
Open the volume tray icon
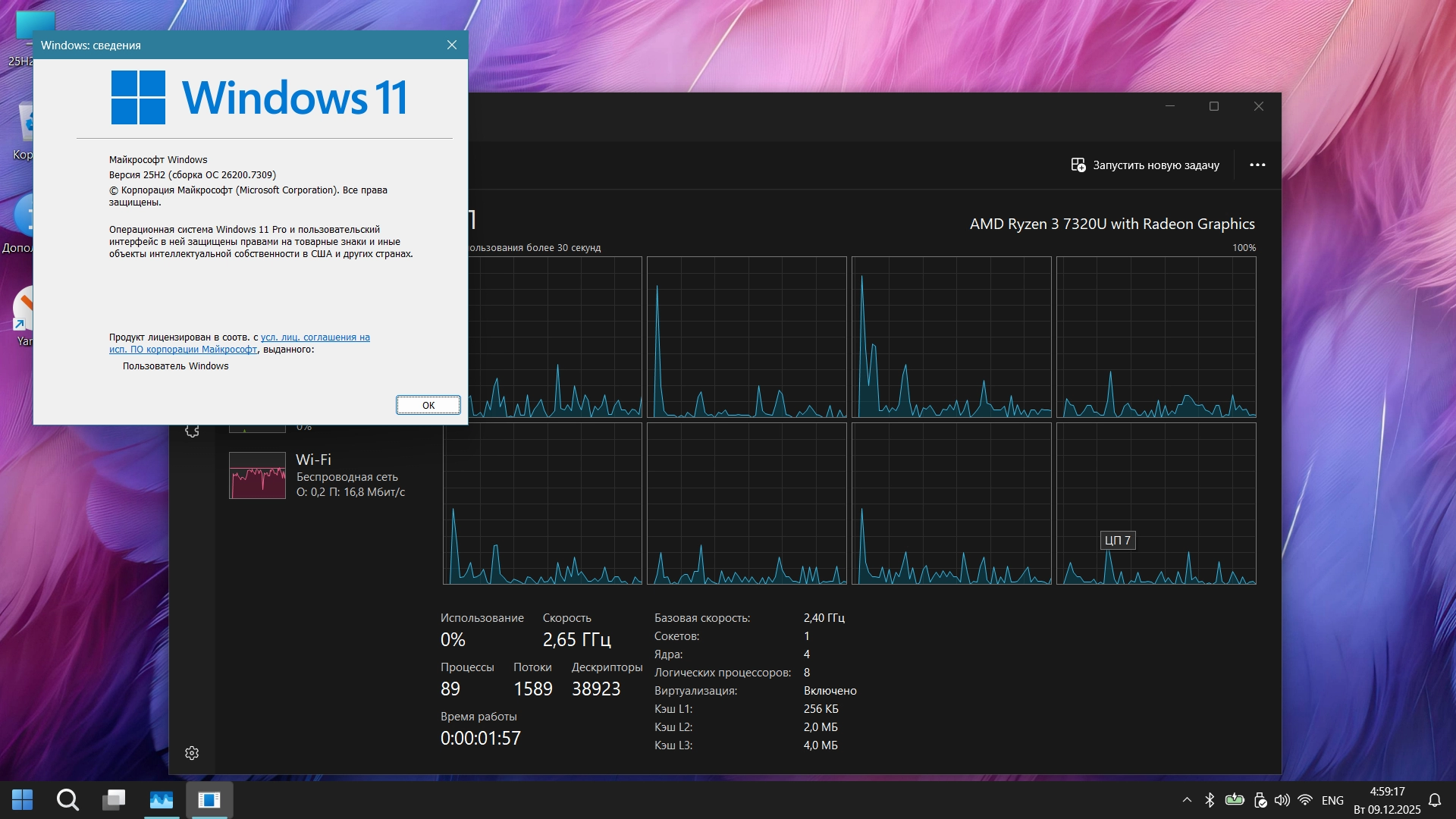[x=1282, y=800]
